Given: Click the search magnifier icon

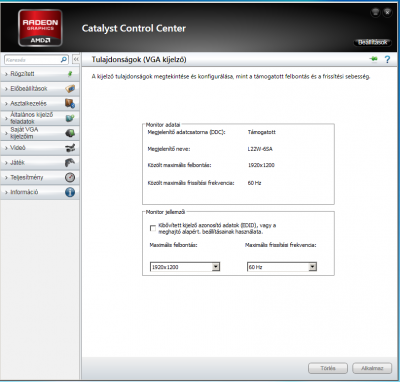Looking at the screenshot, I should [x=63, y=60].
